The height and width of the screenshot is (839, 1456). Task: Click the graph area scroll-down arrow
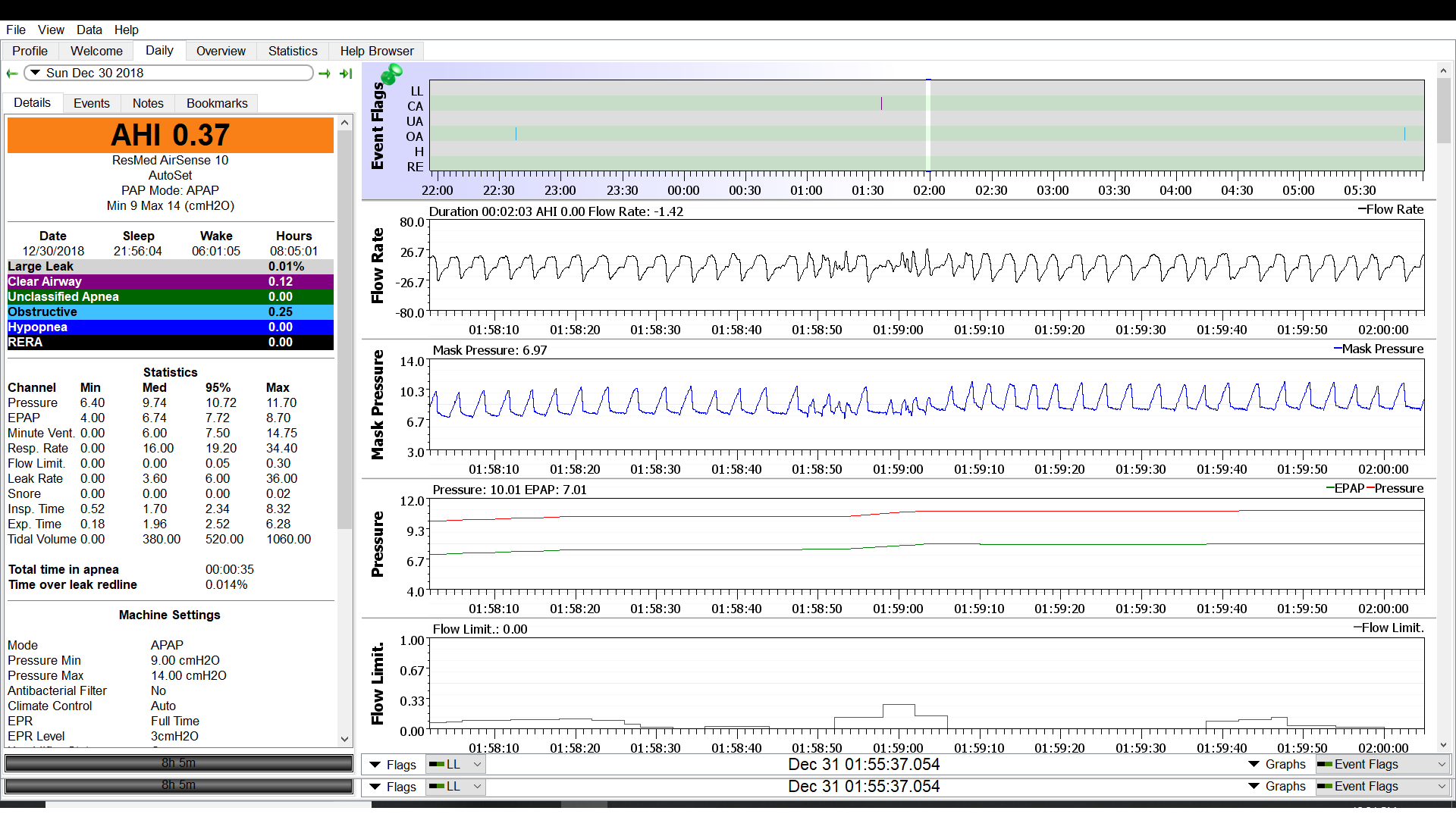[1443, 746]
